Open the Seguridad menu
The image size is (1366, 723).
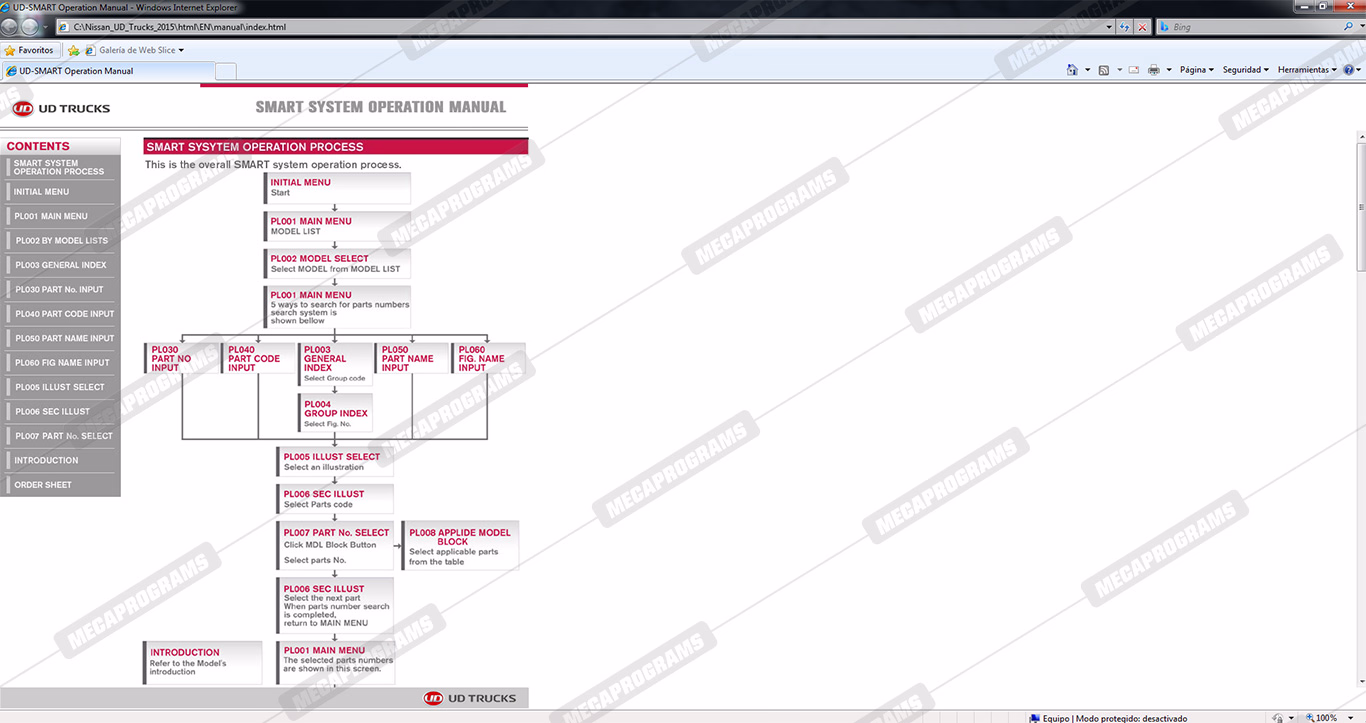click(1246, 70)
